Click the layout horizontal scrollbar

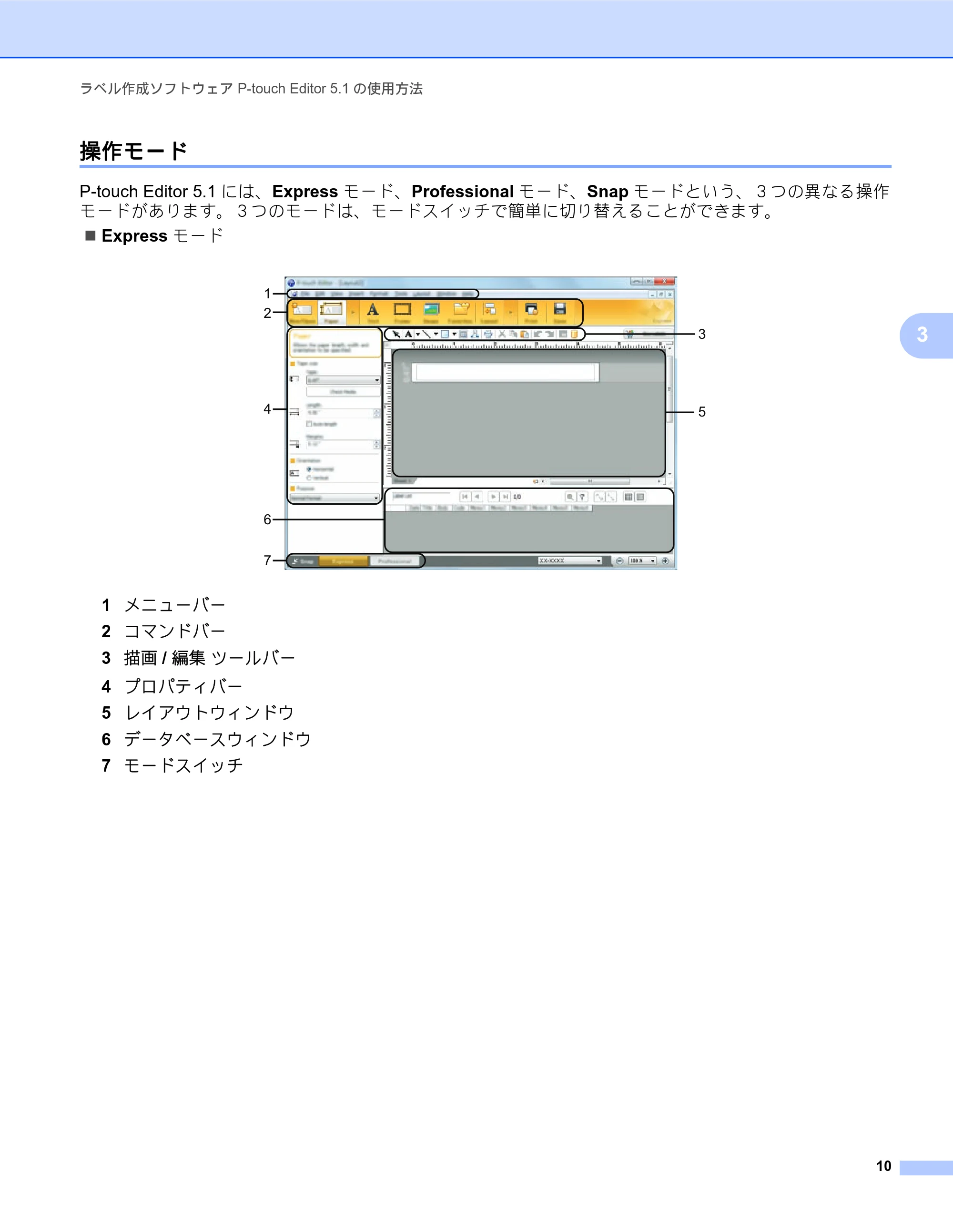pos(589,481)
